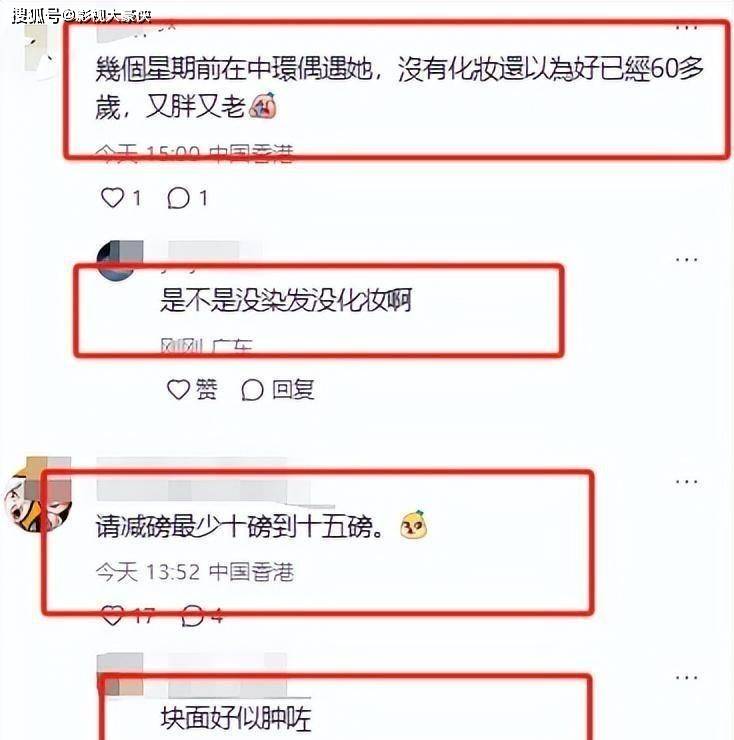The image size is (734, 740).
Task: Open more options for the first comment
Action: [x=686, y=28]
